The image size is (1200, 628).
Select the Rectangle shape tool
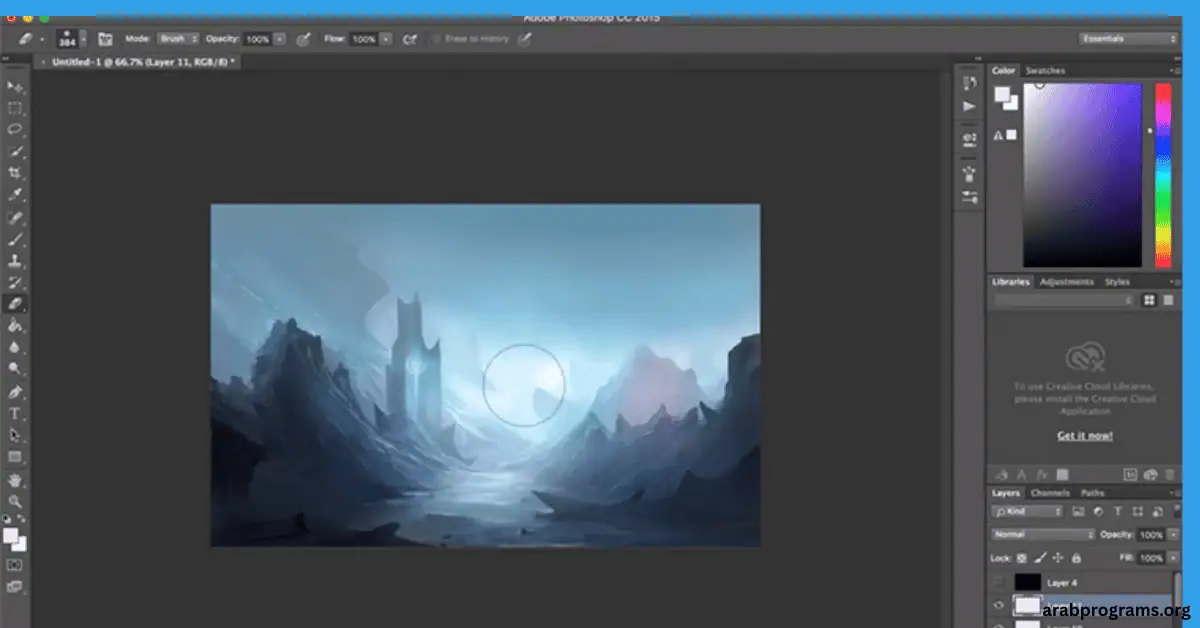pyautogui.click(x=15, y=457)
